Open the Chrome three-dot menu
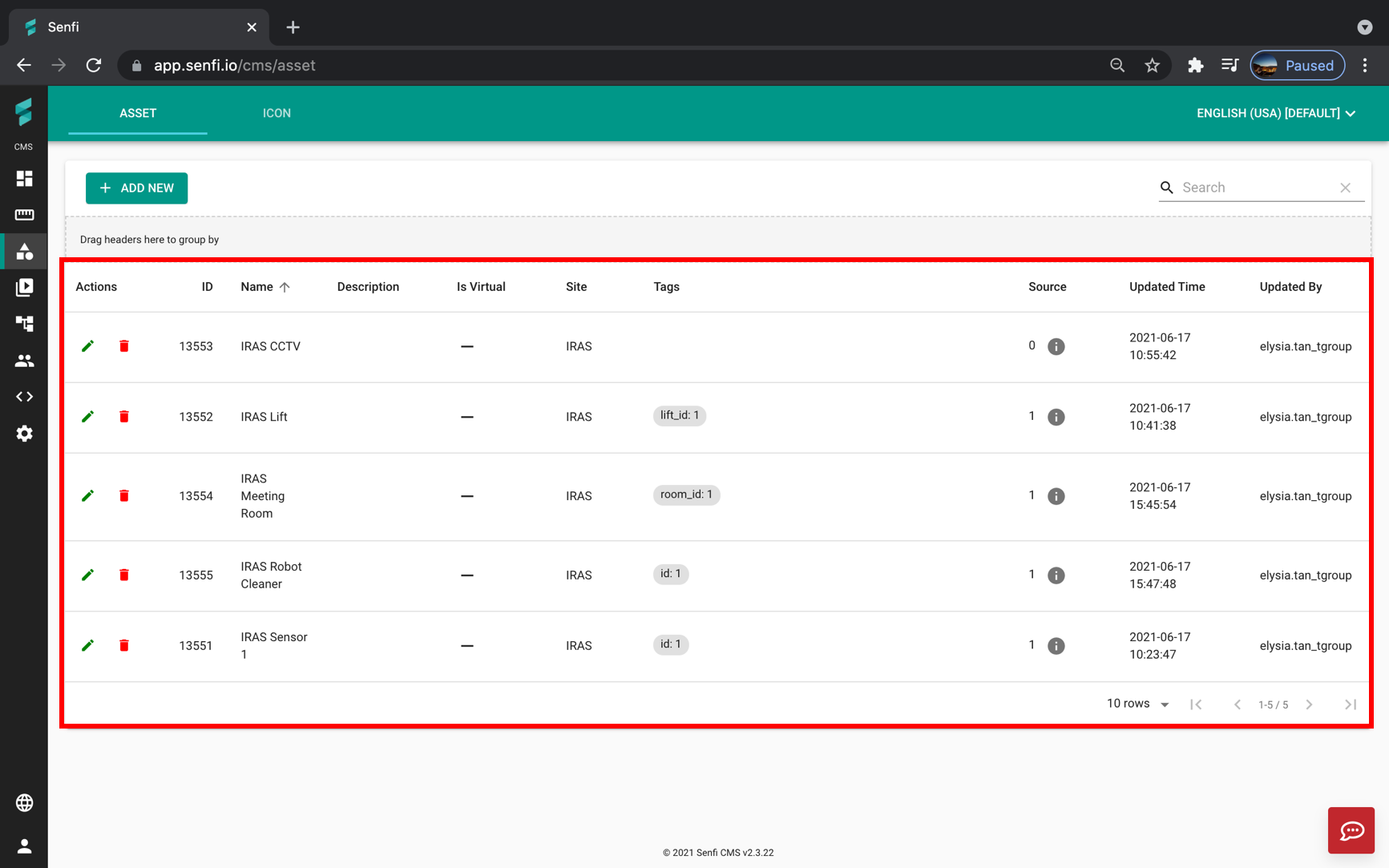The height and width of the screenshot is (868, 1389). tap(1365, 66)
